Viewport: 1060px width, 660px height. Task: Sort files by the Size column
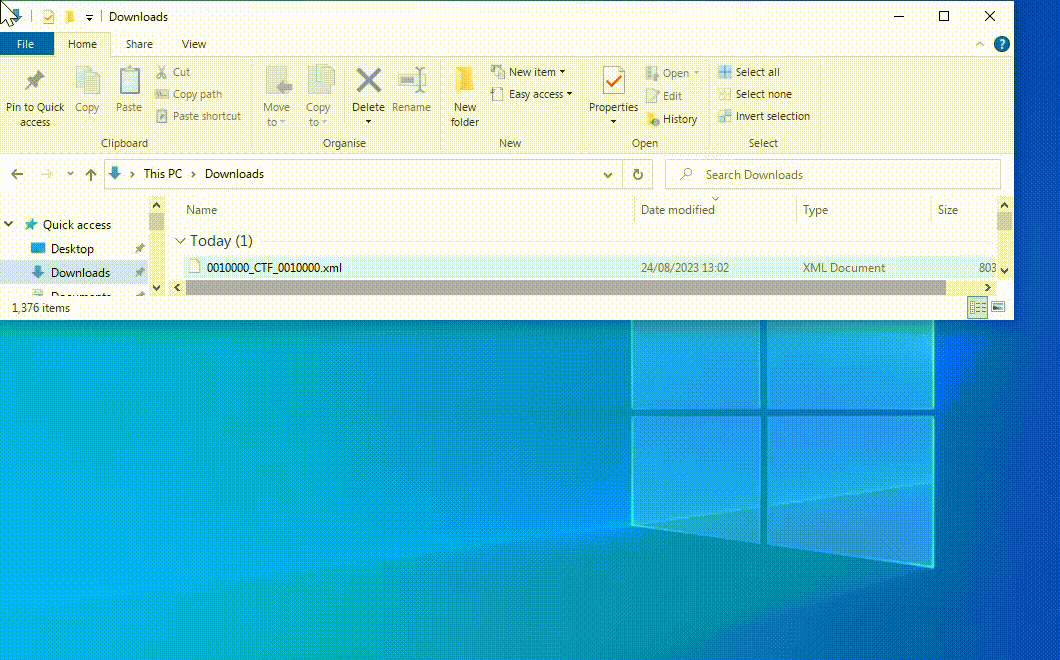948,210
